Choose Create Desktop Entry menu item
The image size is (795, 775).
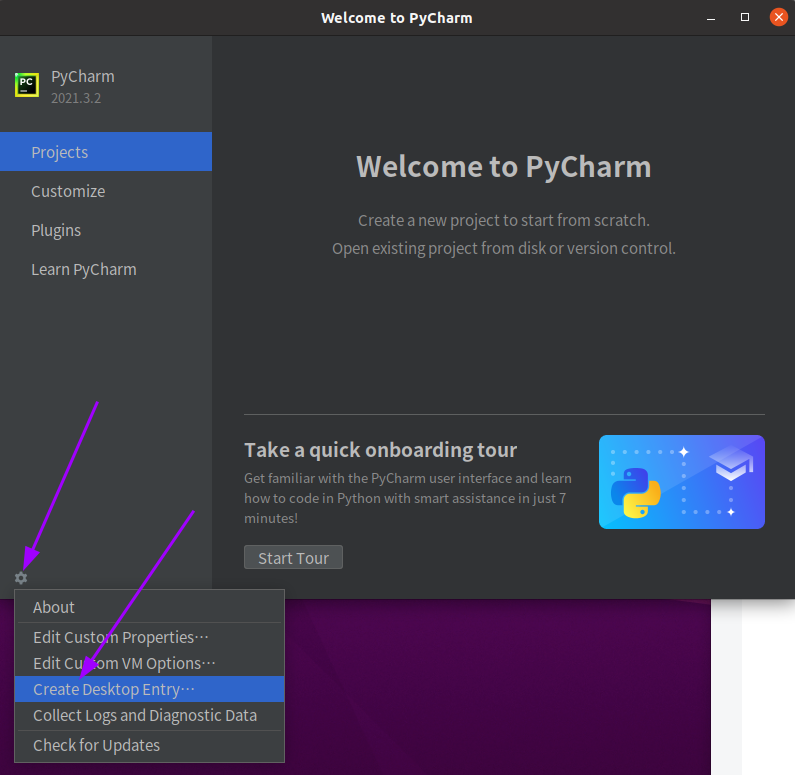coord(149,689)
